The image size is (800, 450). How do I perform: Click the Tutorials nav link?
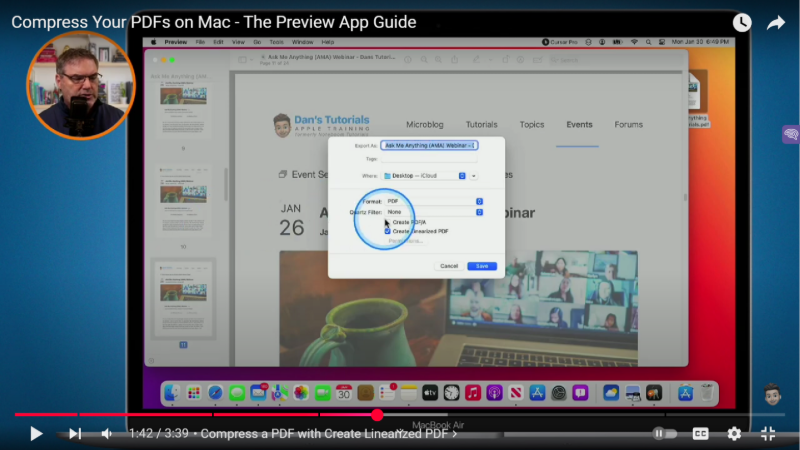(481, 124)
